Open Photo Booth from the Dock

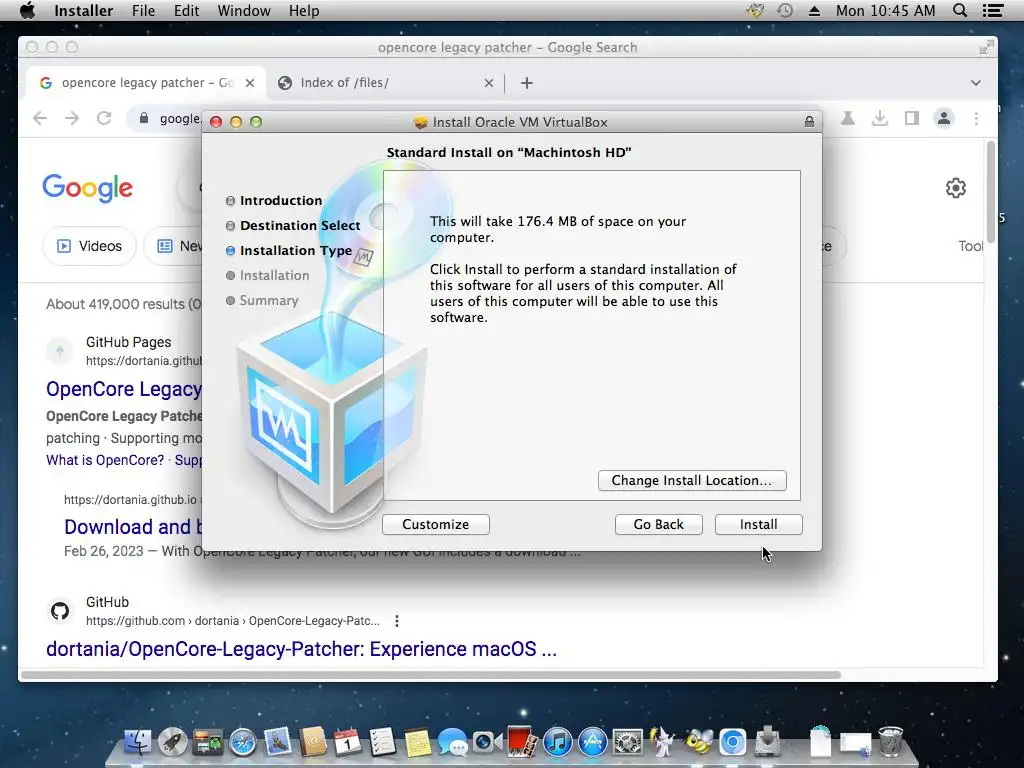(x=522, y=742)
